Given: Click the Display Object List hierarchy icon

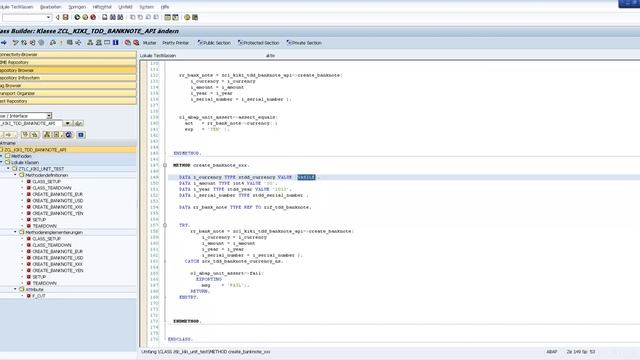Looking at the screenshot, I should coord(90,42).
